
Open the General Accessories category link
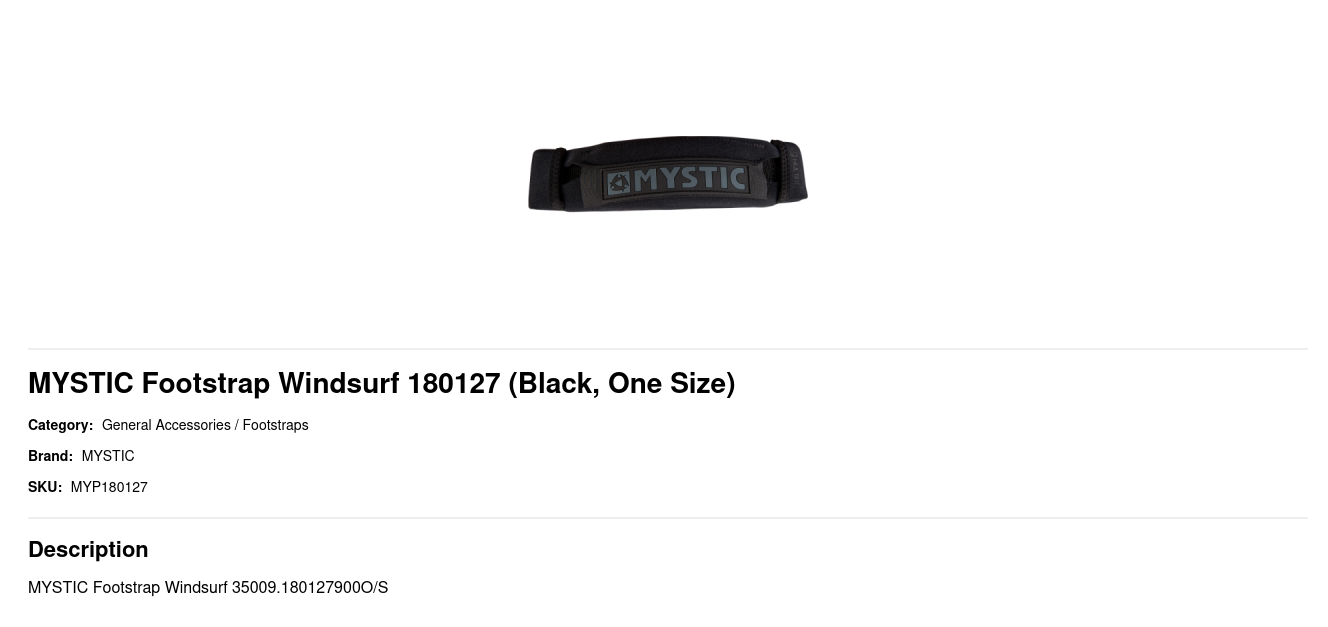(166, 425)
